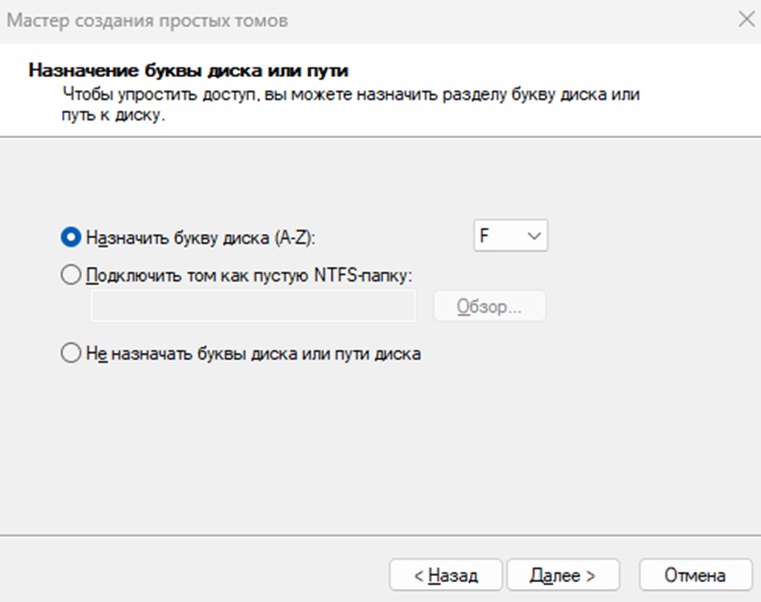The height and width of the screenshot is (602, 761).
Task: Click the heading "Назначение буквы диска или пути"
Action: [188, 70]
